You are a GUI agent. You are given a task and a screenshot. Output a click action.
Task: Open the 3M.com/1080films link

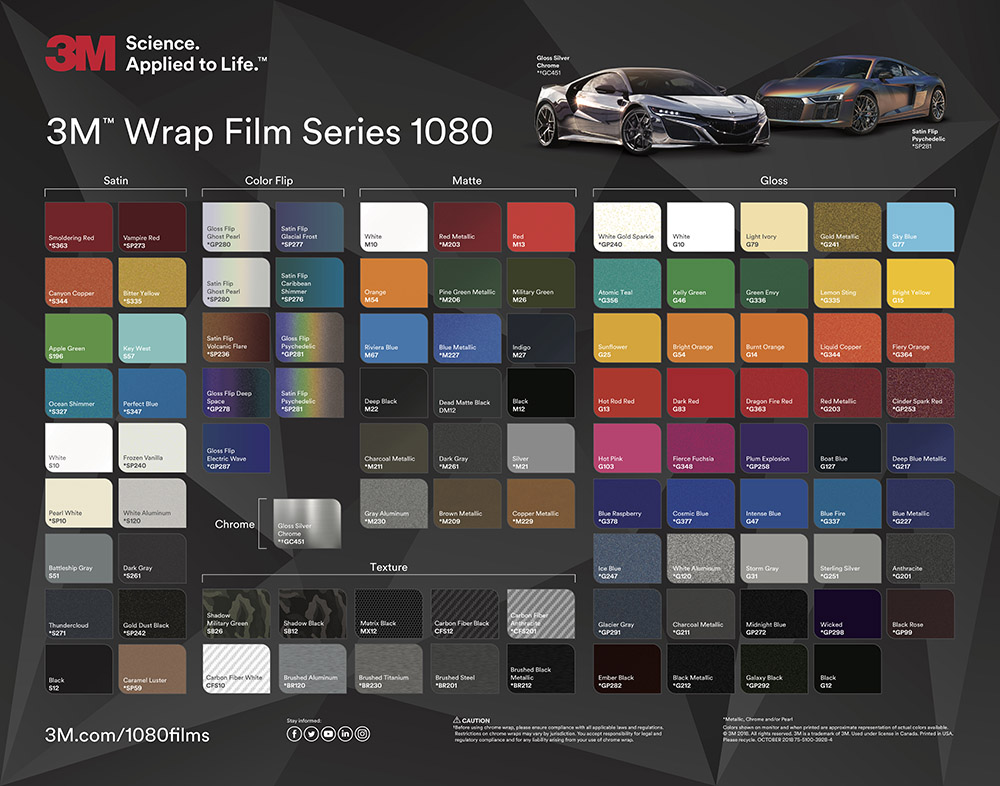click(127, 735)
